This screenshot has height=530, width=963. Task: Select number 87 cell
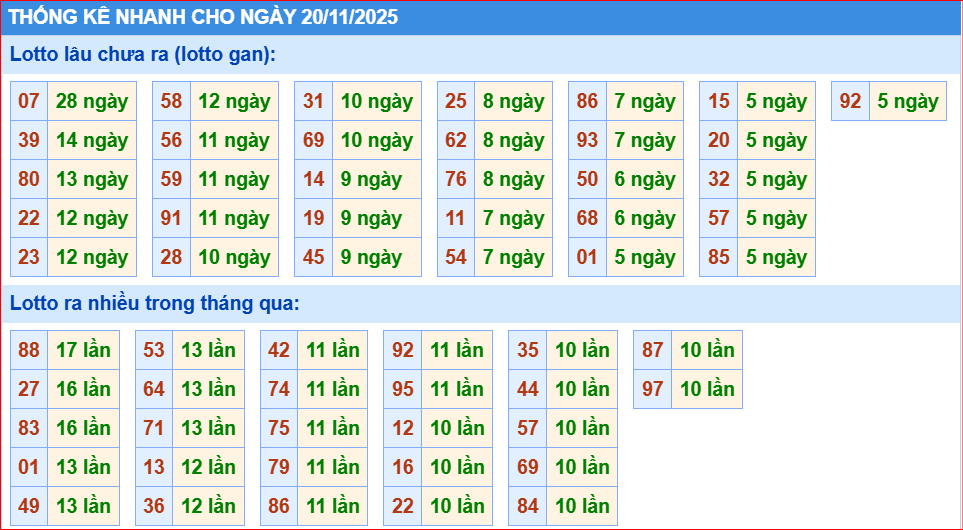click(x=653, y=351)
